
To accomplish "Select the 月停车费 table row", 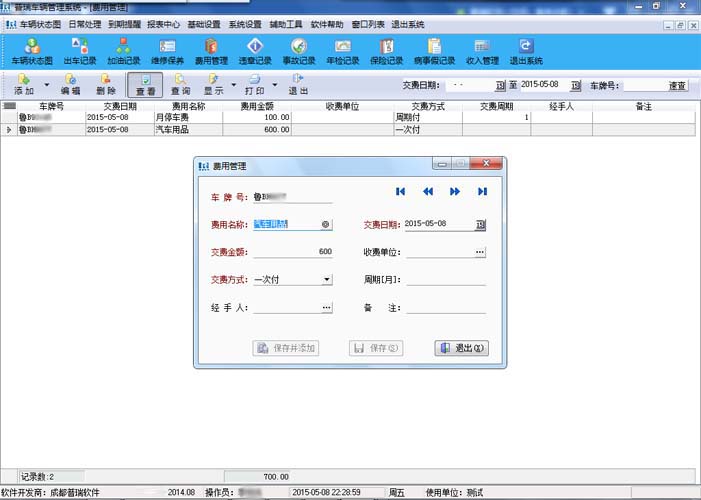I will (349, 118).
